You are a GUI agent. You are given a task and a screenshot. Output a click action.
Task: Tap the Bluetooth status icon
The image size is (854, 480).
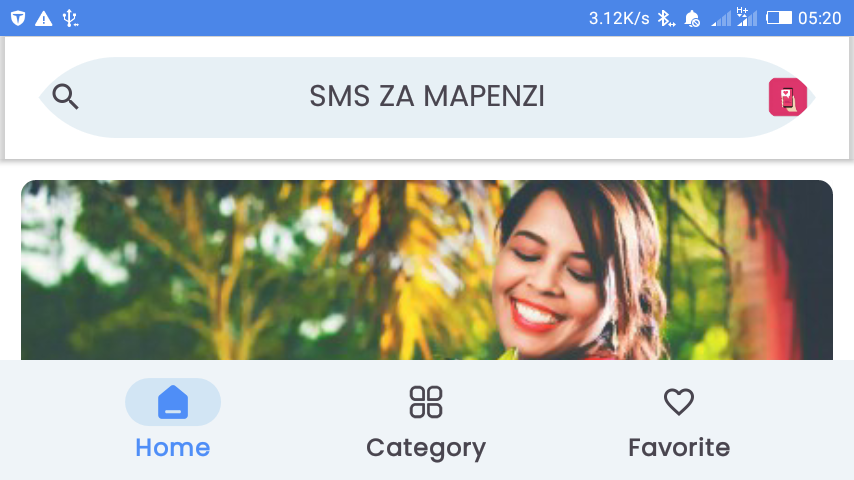[666, 18]
